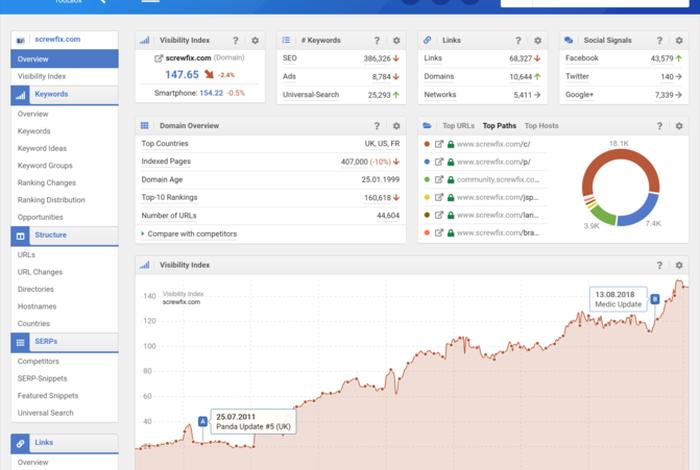Open external link icon for www.screwfix.com/jsp path
Screen dimensions: 700x470
(x=439, y=197)
